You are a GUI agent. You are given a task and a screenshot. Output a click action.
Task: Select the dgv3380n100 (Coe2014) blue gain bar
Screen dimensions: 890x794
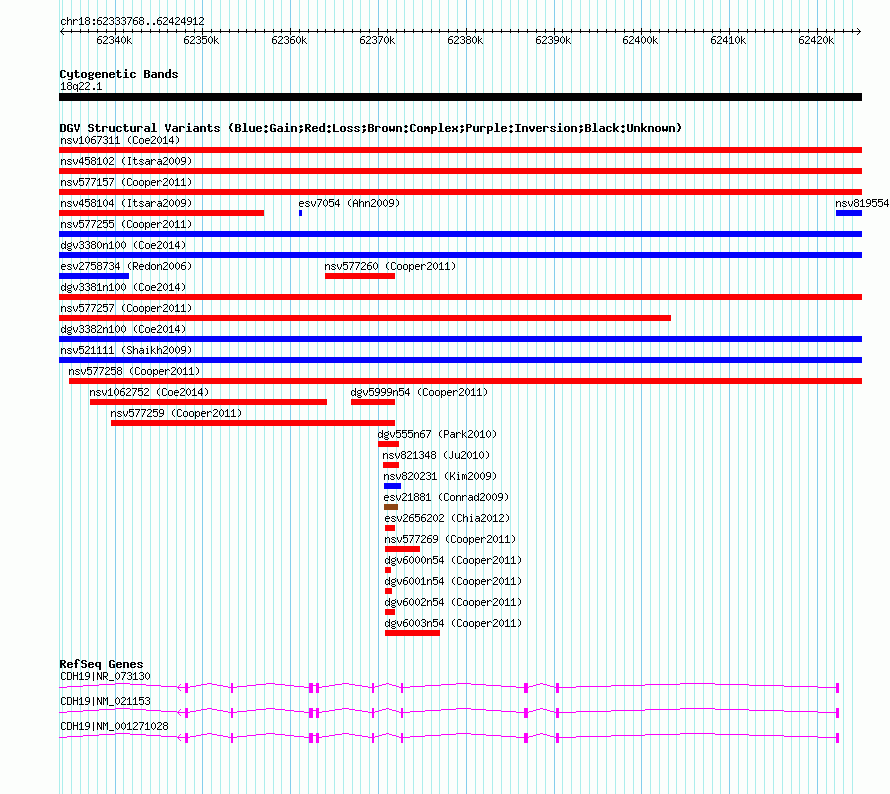(460, 255)
